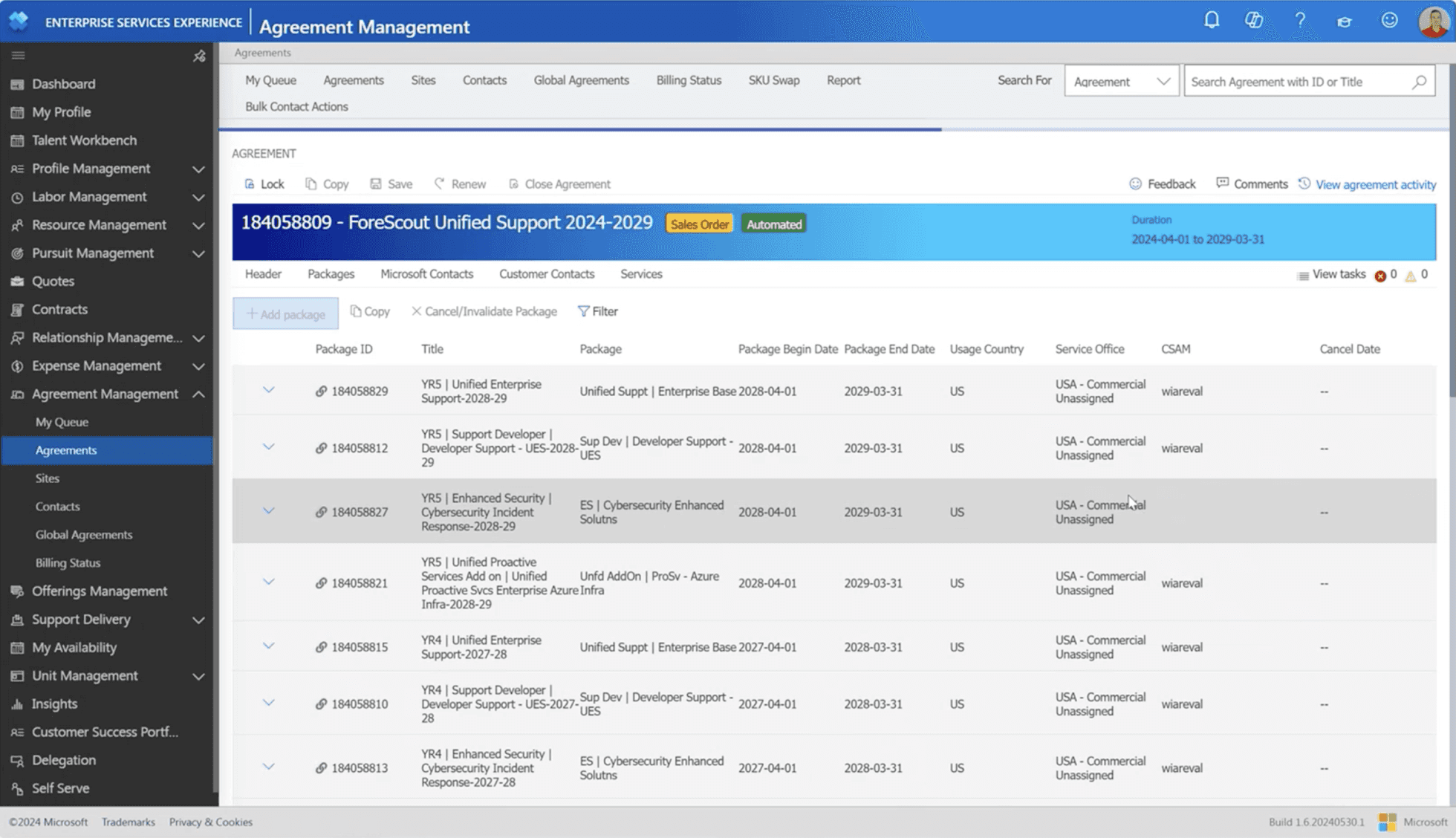
Task: Click the help question mark icon
Action: [x=1300, y=20]
